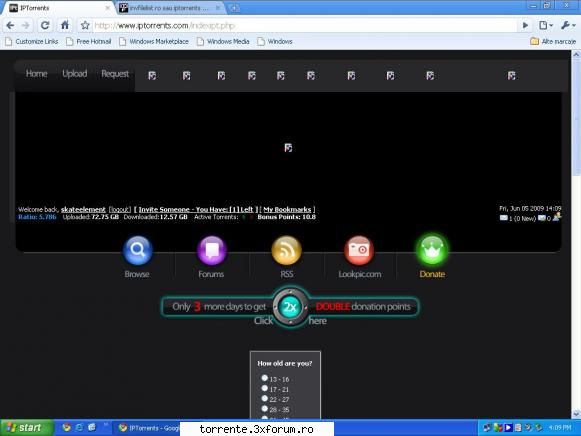Click the broken image in banner center
This screenshot has height=436, width=581.
288,148
